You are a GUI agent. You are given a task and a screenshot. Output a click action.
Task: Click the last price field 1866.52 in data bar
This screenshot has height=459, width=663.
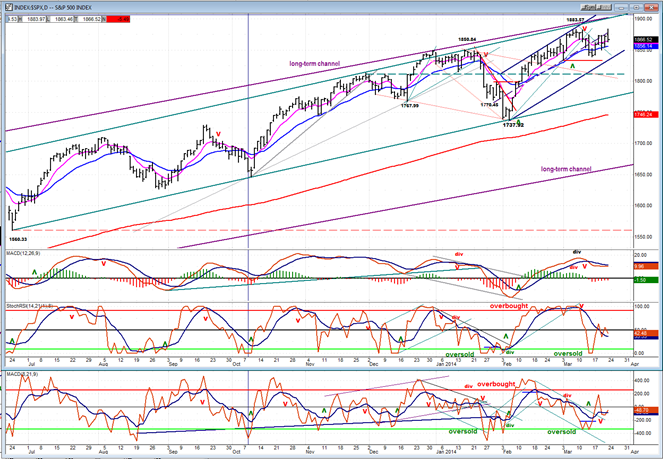(88, 19)
